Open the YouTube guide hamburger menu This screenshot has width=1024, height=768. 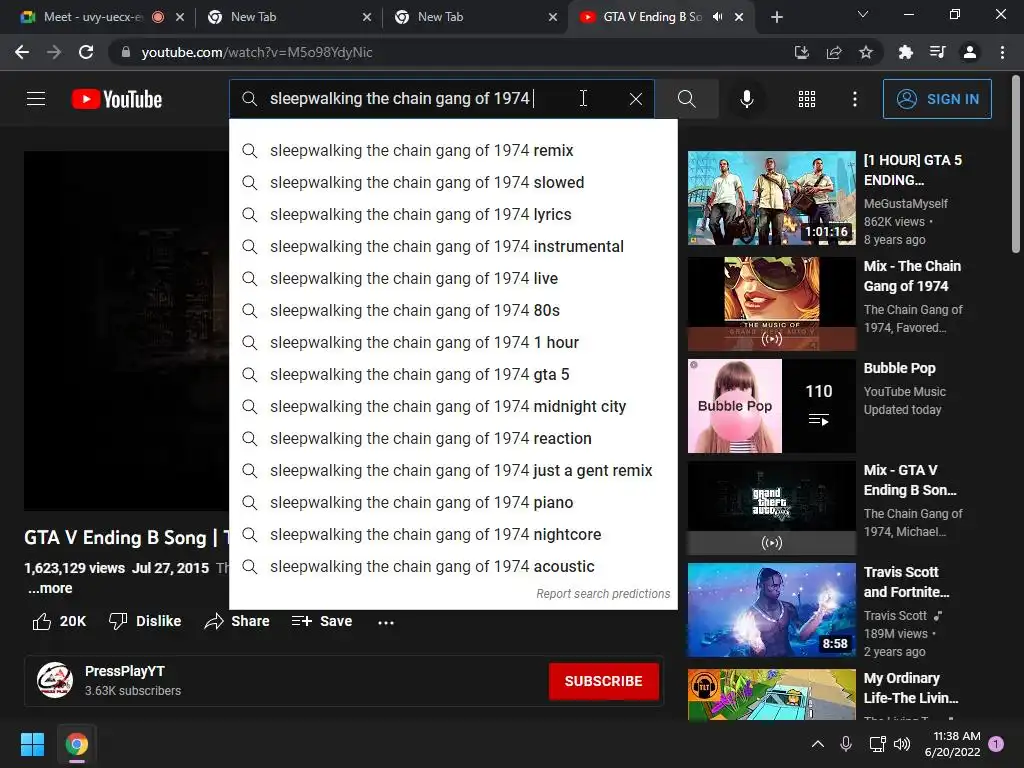(x=36, y=99)
